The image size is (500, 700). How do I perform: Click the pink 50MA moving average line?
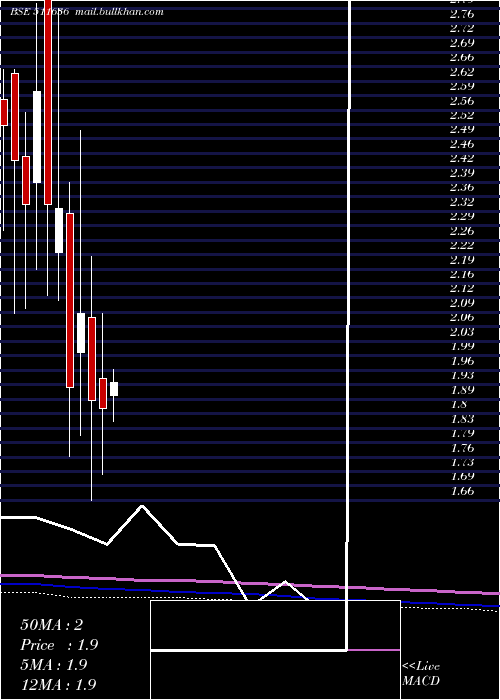pos(250,583)
